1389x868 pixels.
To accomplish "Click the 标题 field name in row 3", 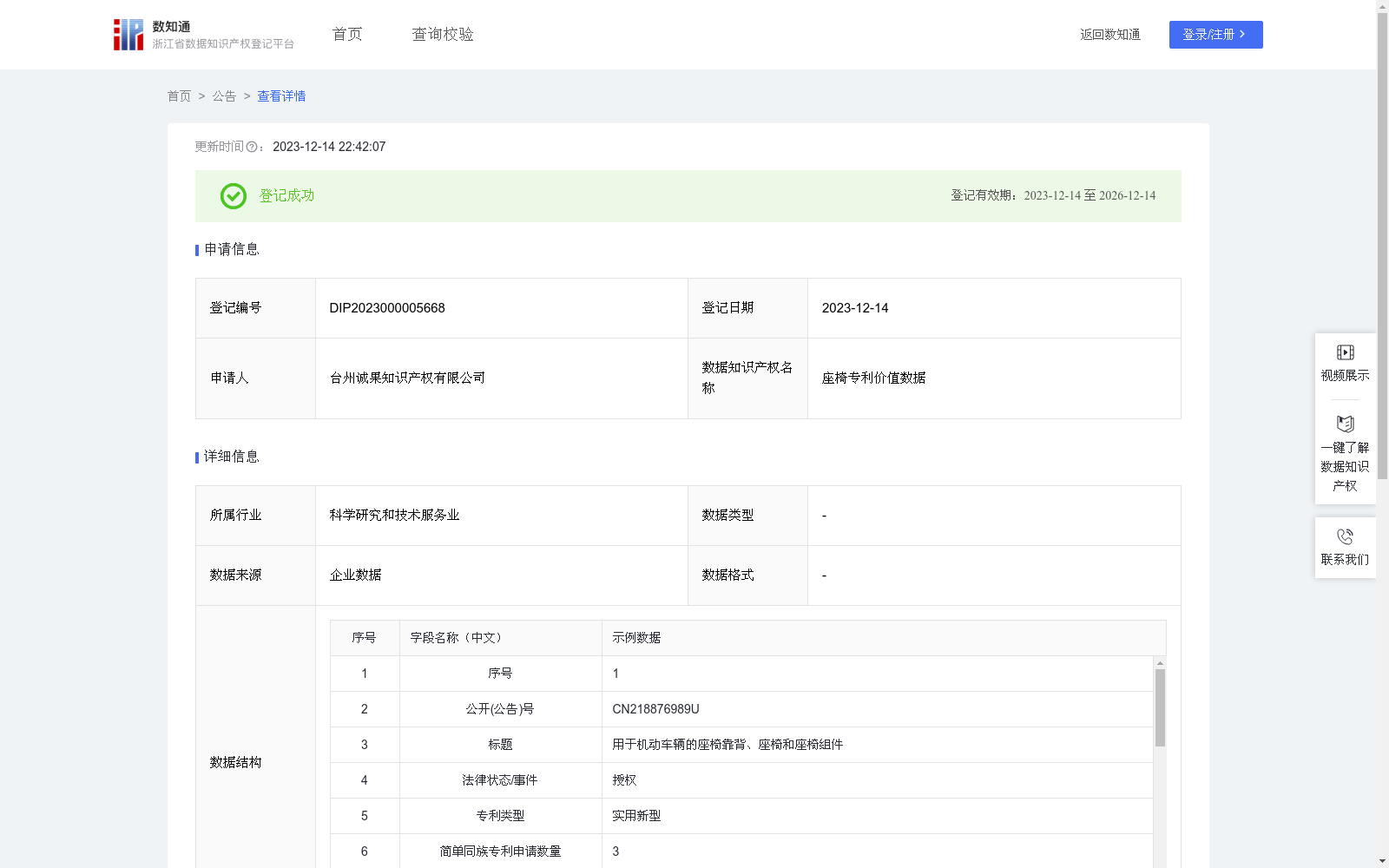I will [x=500, y=745].
